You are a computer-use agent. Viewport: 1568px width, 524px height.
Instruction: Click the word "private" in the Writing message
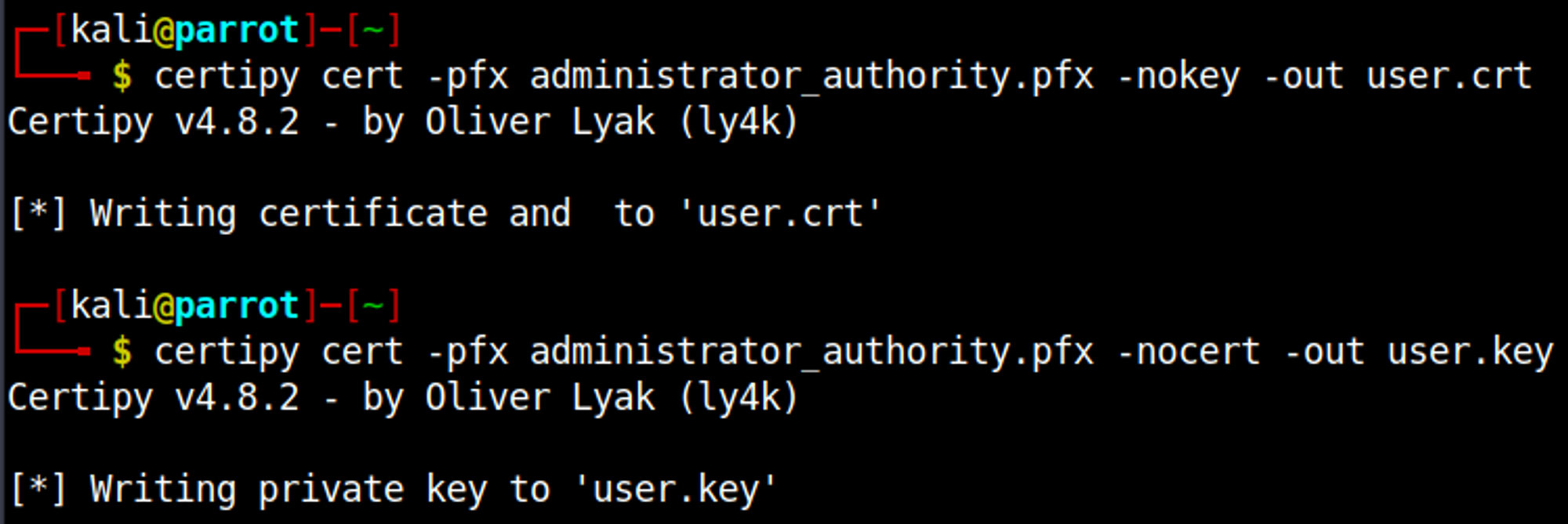[x=331, y=490]
